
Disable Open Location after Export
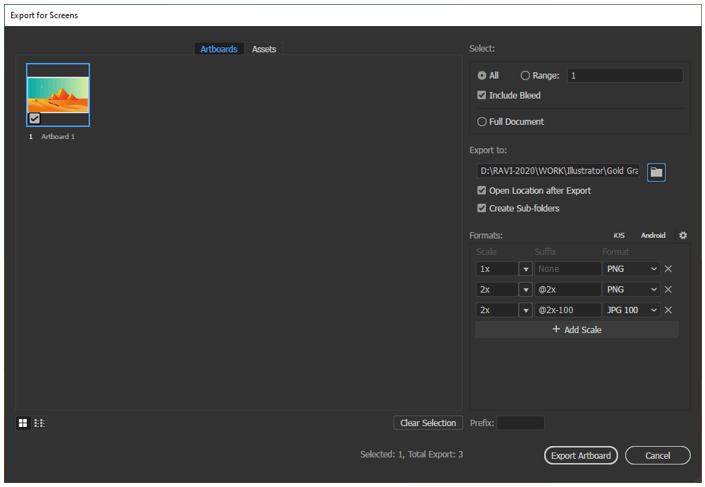pyautogui.click(x=482, y=191)
